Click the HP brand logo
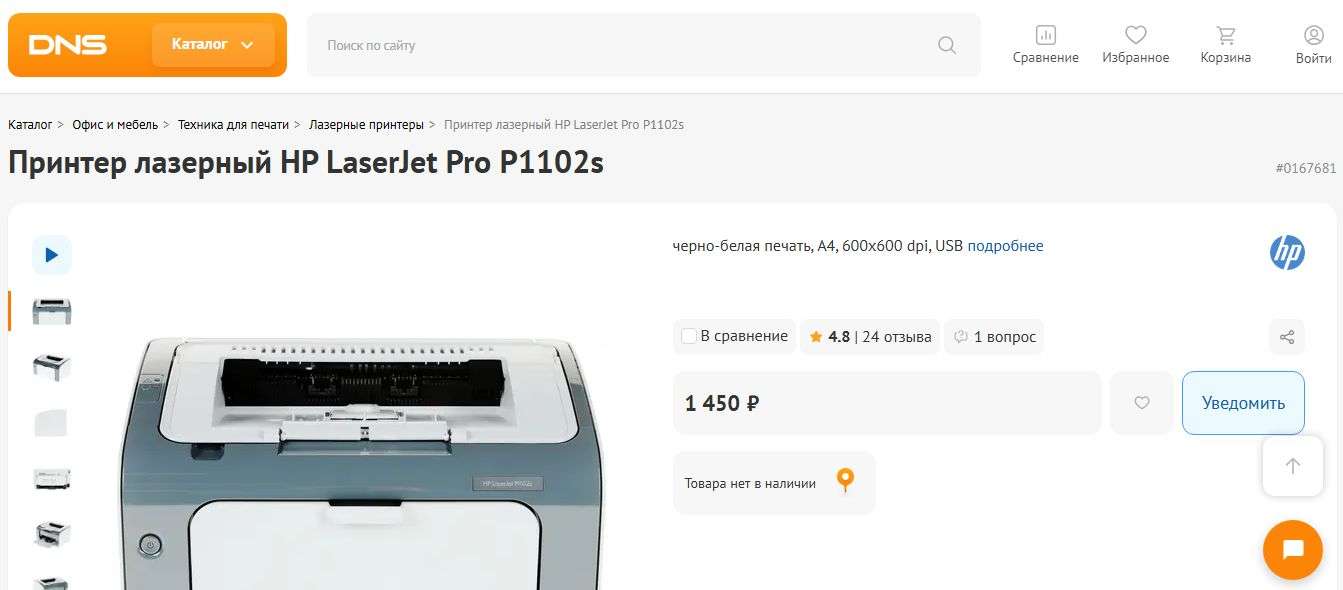This screenshot has height=590, width=1343. [1287, 253]
